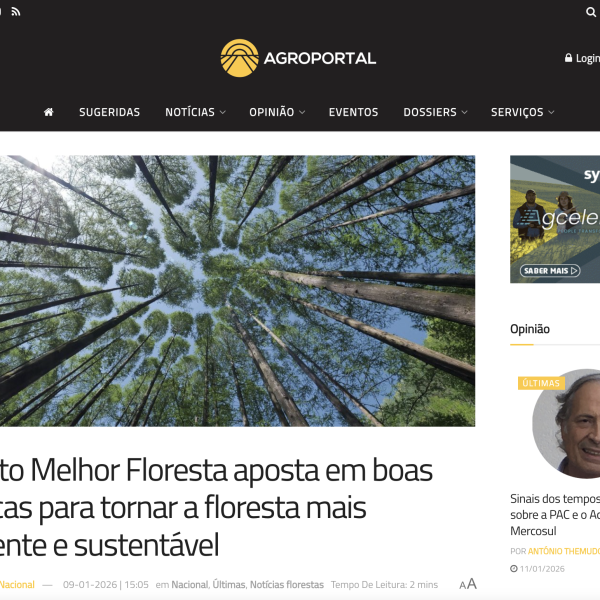Expand the Serviços menu arrow

tap(551, 112)
